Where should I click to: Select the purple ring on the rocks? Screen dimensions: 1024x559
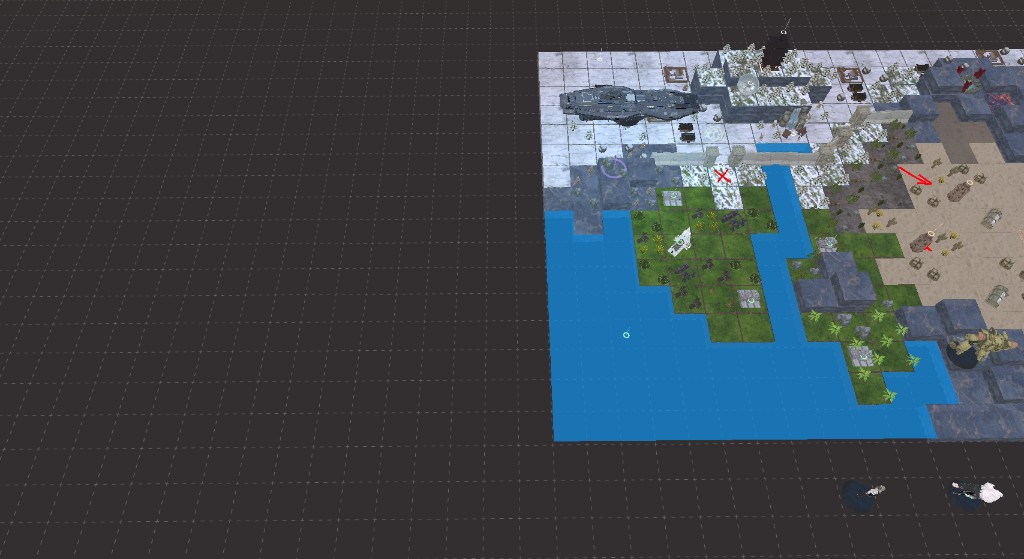[x=613, y=168]
